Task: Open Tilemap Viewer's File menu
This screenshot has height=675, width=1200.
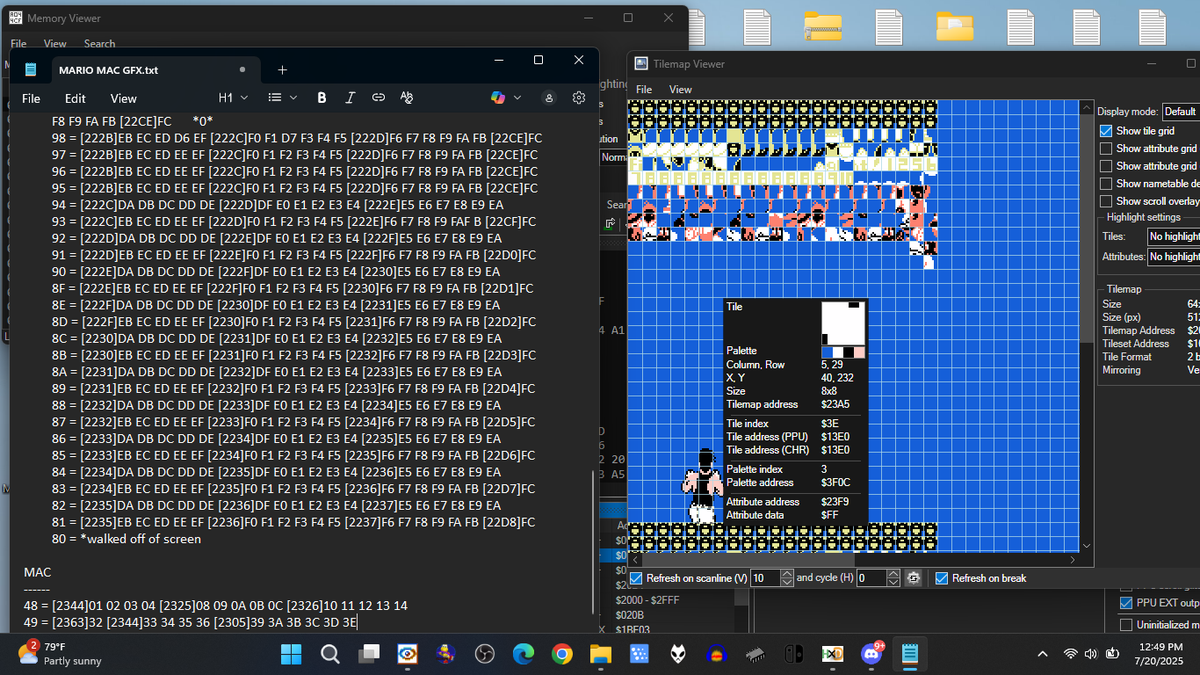Action: (644, 89)
